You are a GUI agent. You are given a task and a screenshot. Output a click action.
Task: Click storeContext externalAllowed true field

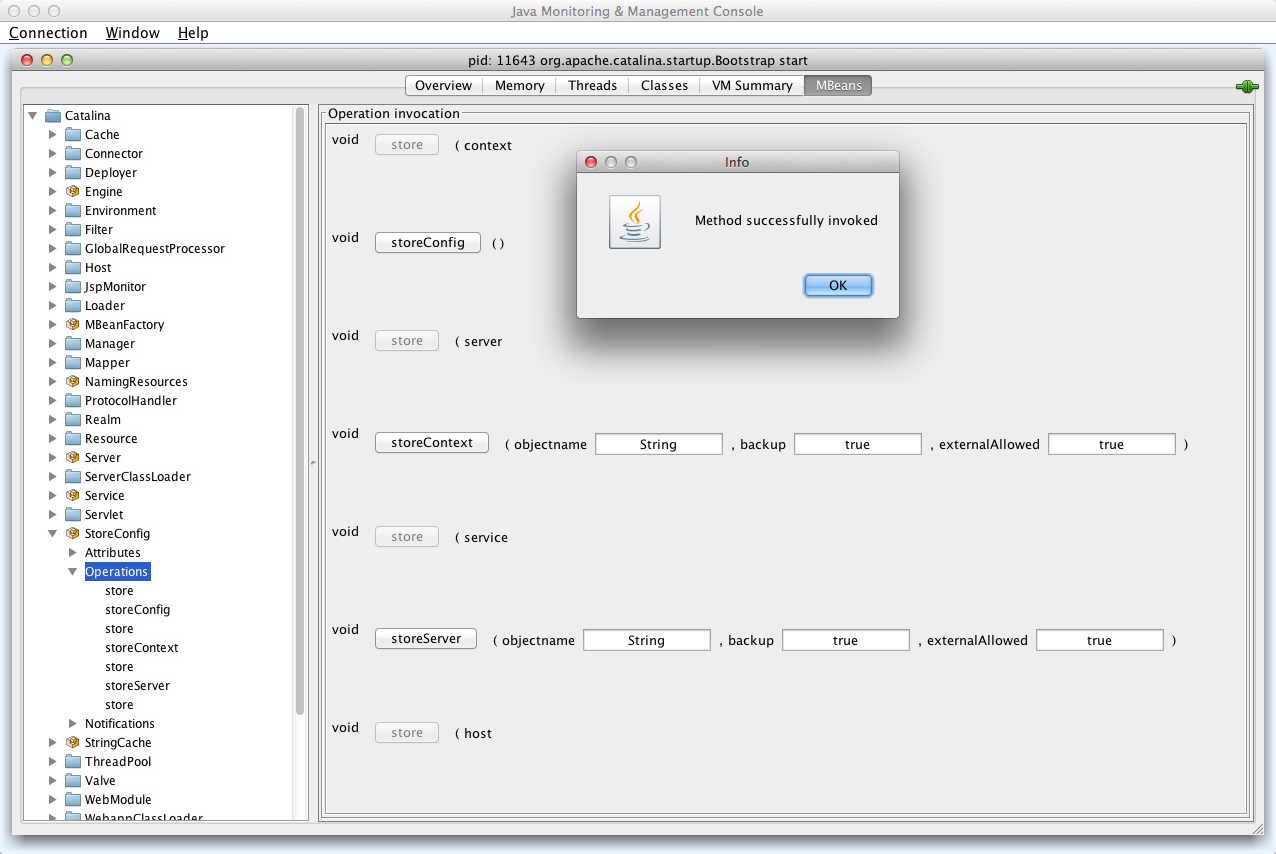[1111, 445]
